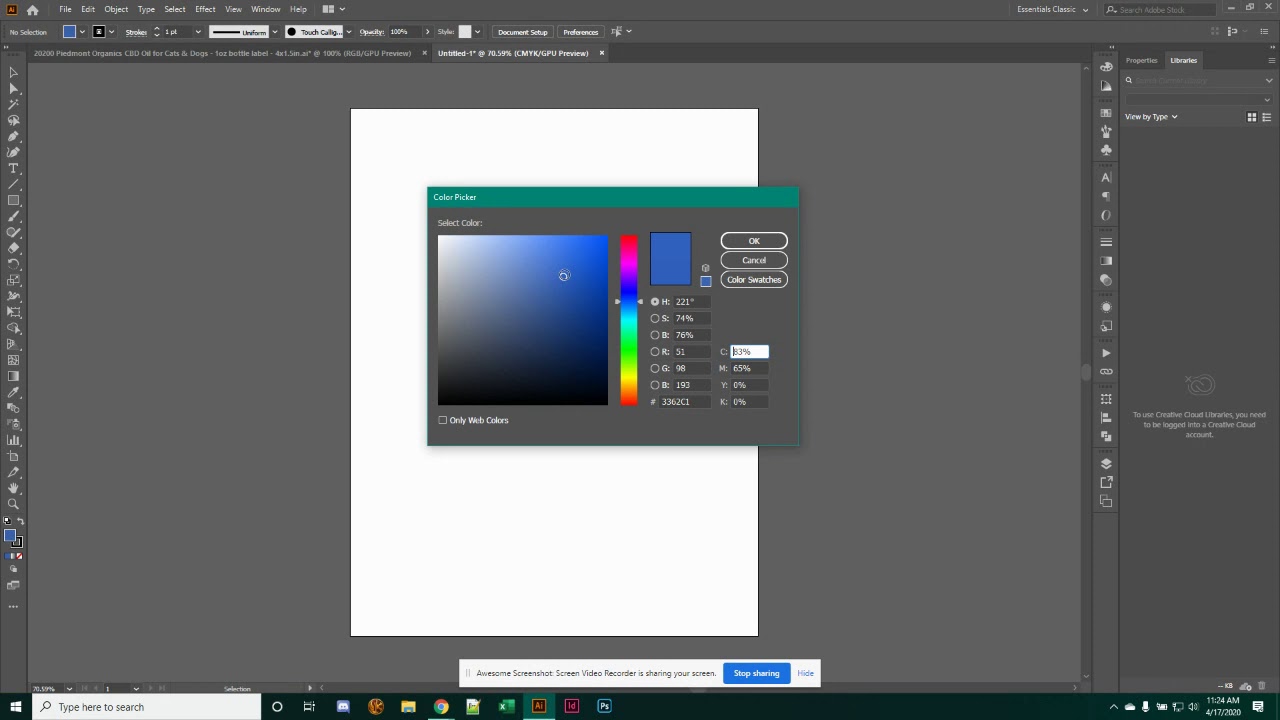This screenshot has width=1280, height=720.
Task: Enable Only Web Colors checkbox
Action: [443, 420]
